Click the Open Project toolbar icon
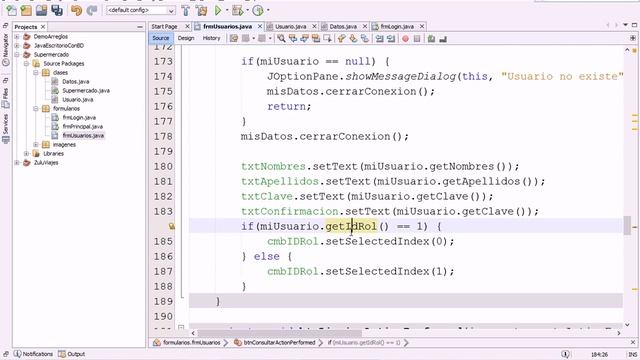This screenshot has width=640, height=360. pyautogui.click(x=41, y=10)
